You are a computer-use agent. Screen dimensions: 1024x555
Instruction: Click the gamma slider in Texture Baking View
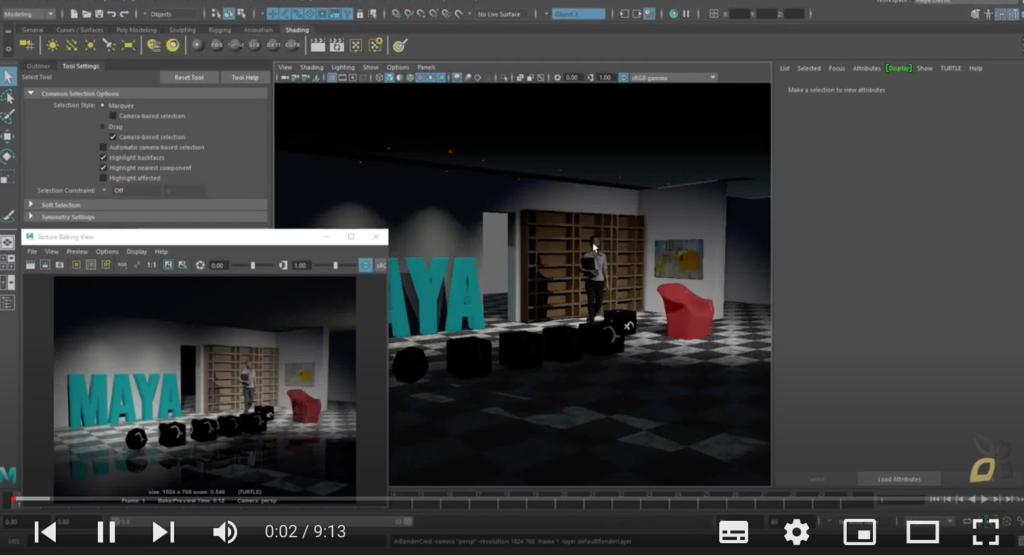click(335, 265)
